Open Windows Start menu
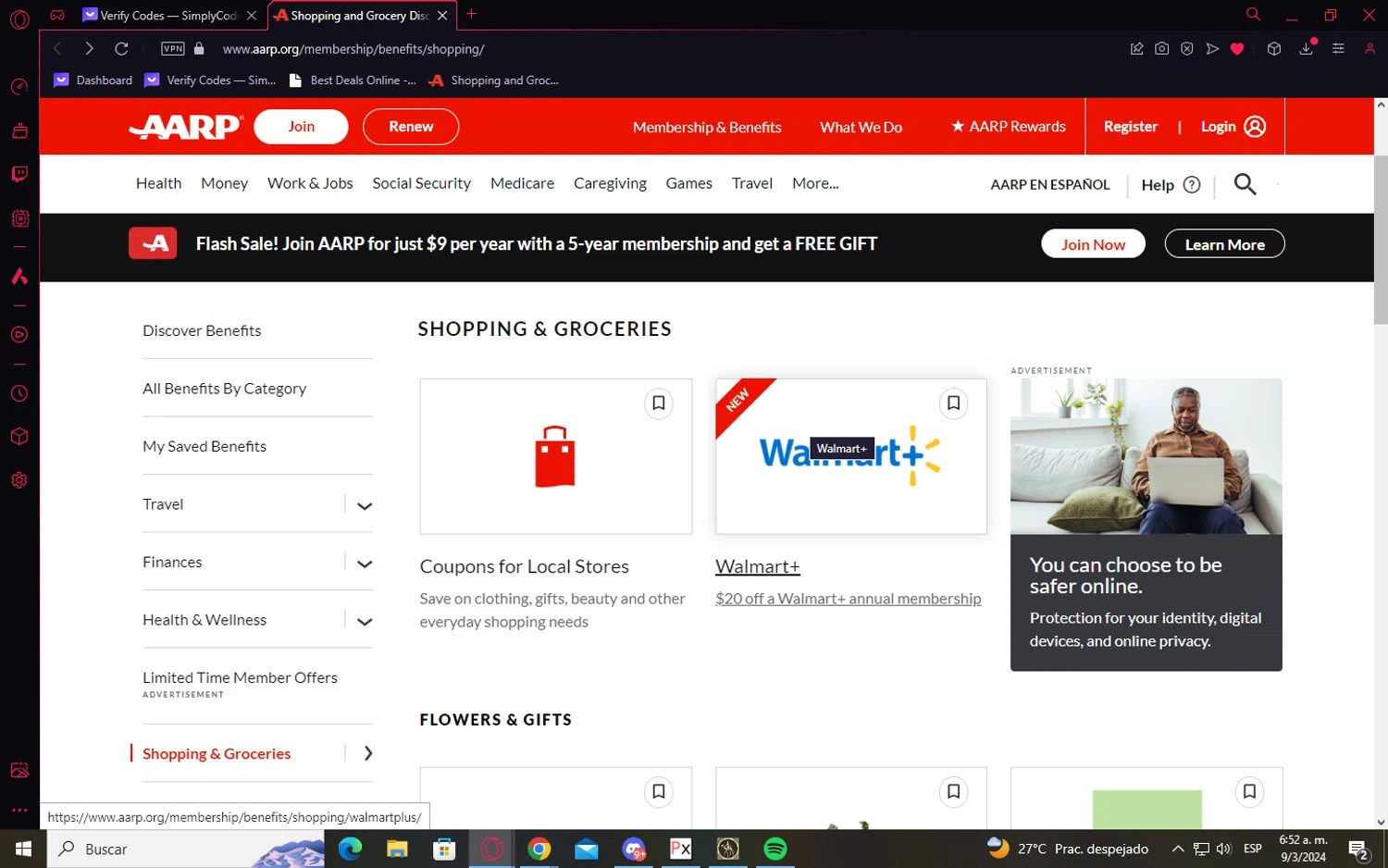This screenshot has width=1388, height=868. [23, 849]
